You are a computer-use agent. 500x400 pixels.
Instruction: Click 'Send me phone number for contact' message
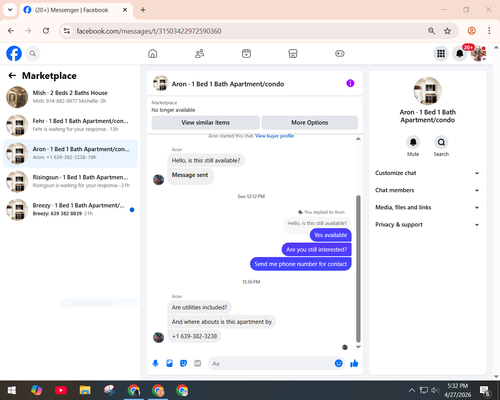301,264
